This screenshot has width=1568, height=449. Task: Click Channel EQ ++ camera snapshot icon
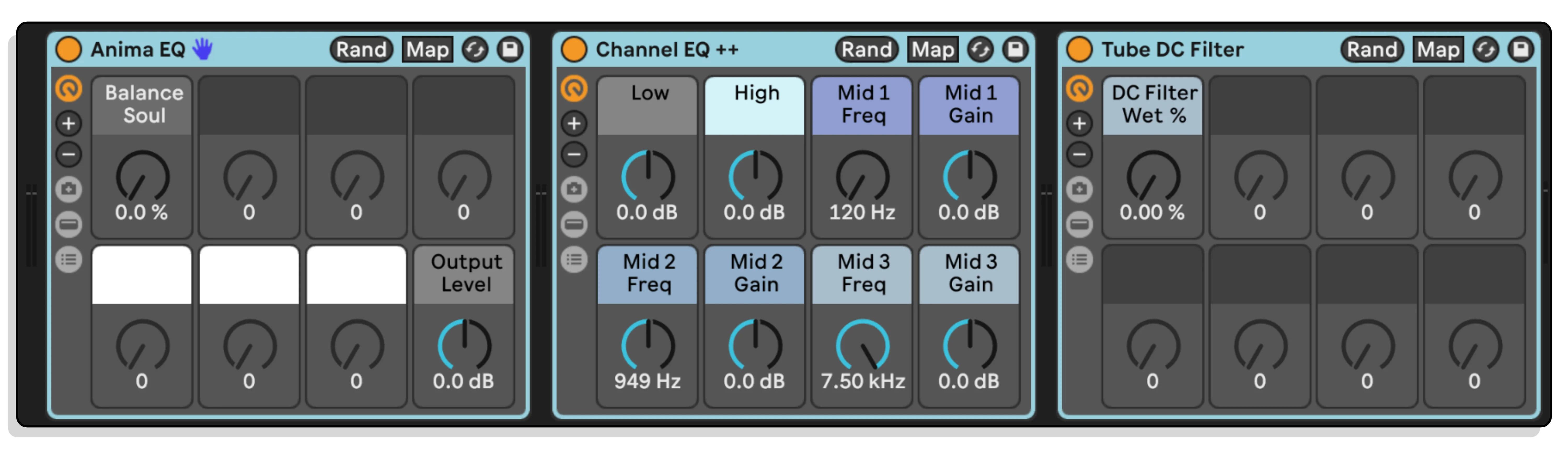(574, 189)
